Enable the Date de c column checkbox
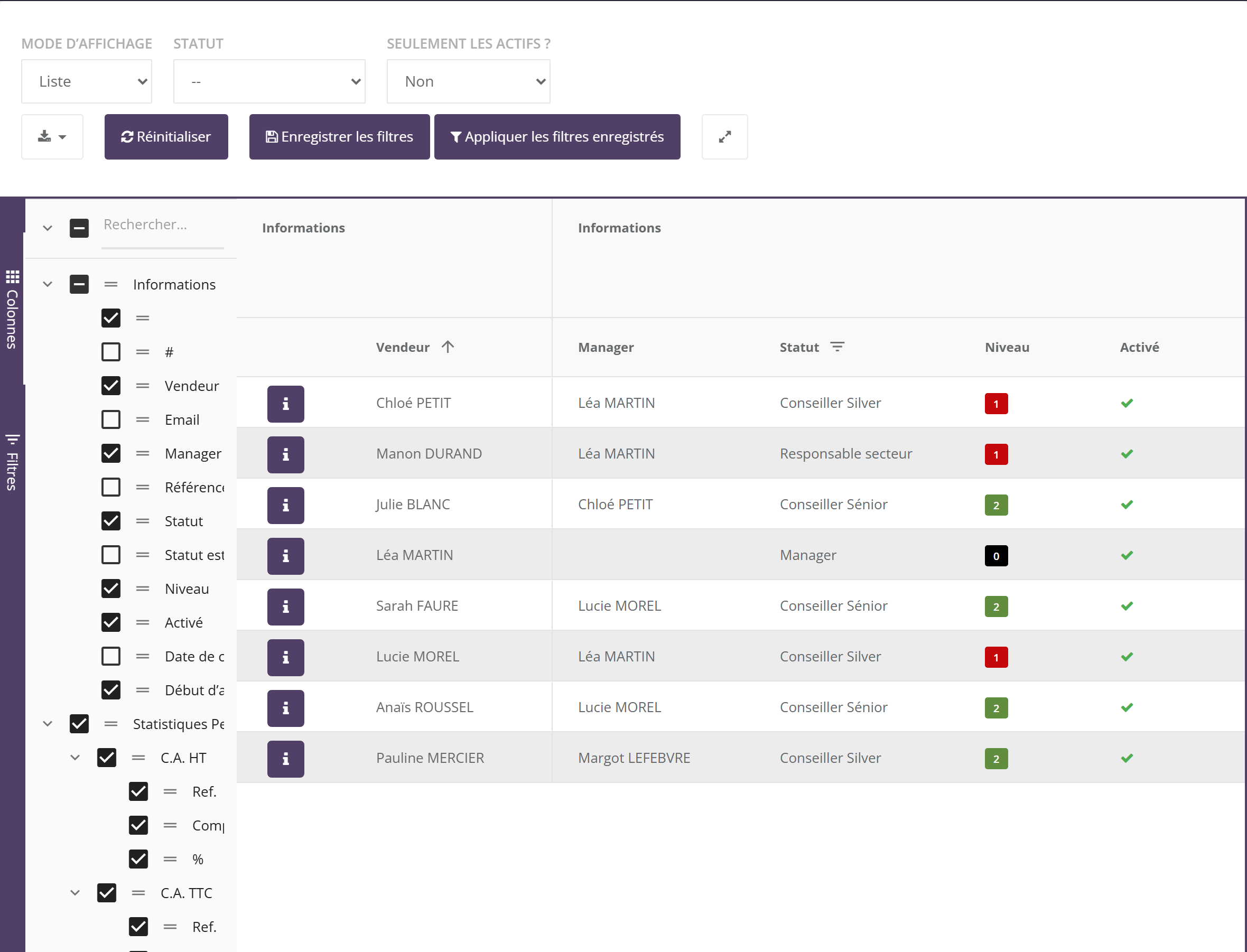Image resolution: width=1247 pixels, height=952 pixels. (x=111, y=656)
